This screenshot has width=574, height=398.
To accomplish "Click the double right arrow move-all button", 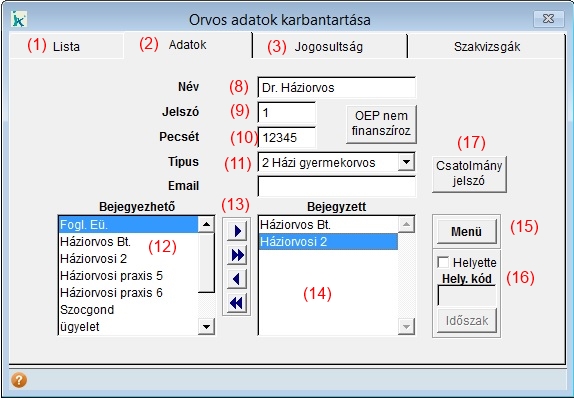I will [x=236, y=255].
